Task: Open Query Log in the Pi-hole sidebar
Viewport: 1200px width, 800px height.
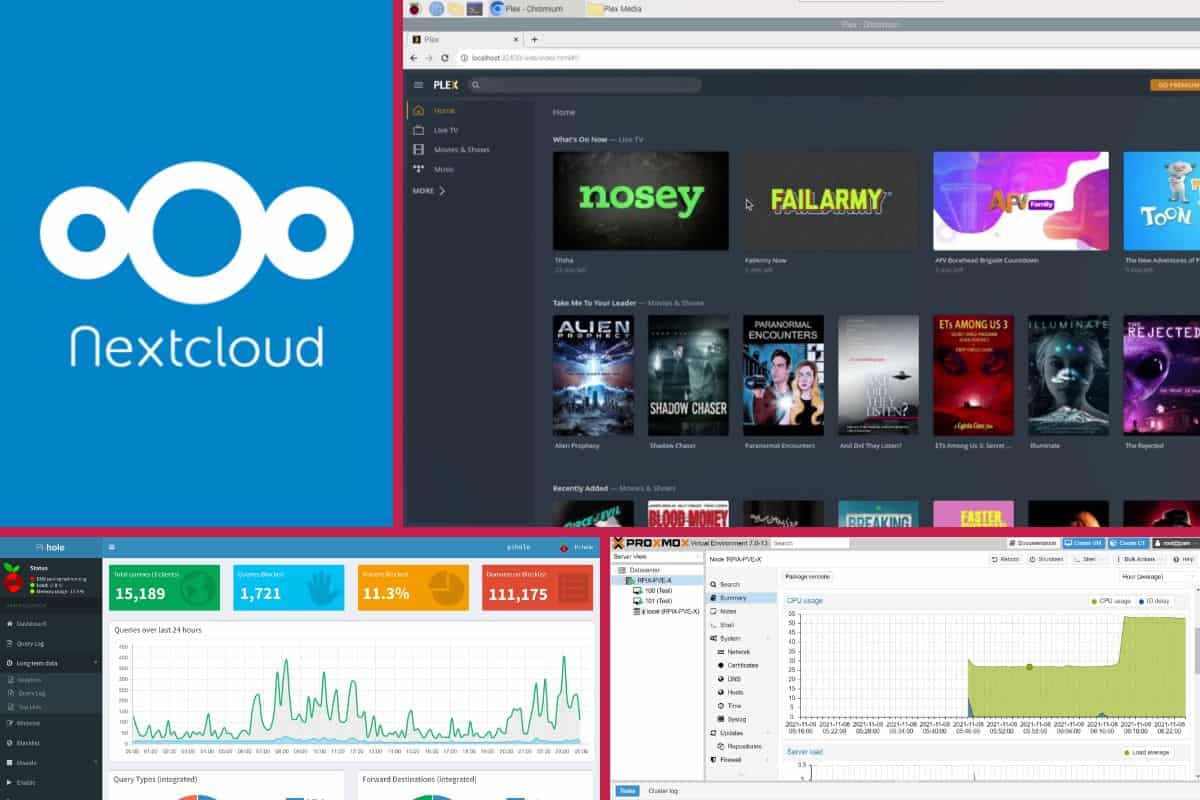Action: coord(50,643)
